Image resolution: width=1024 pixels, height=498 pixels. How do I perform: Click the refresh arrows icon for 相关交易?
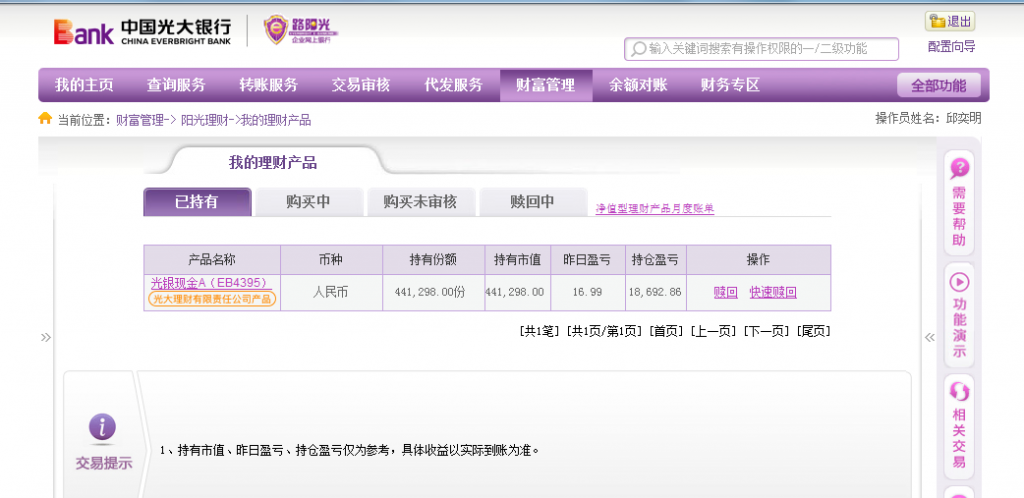[x=959, y=392]
